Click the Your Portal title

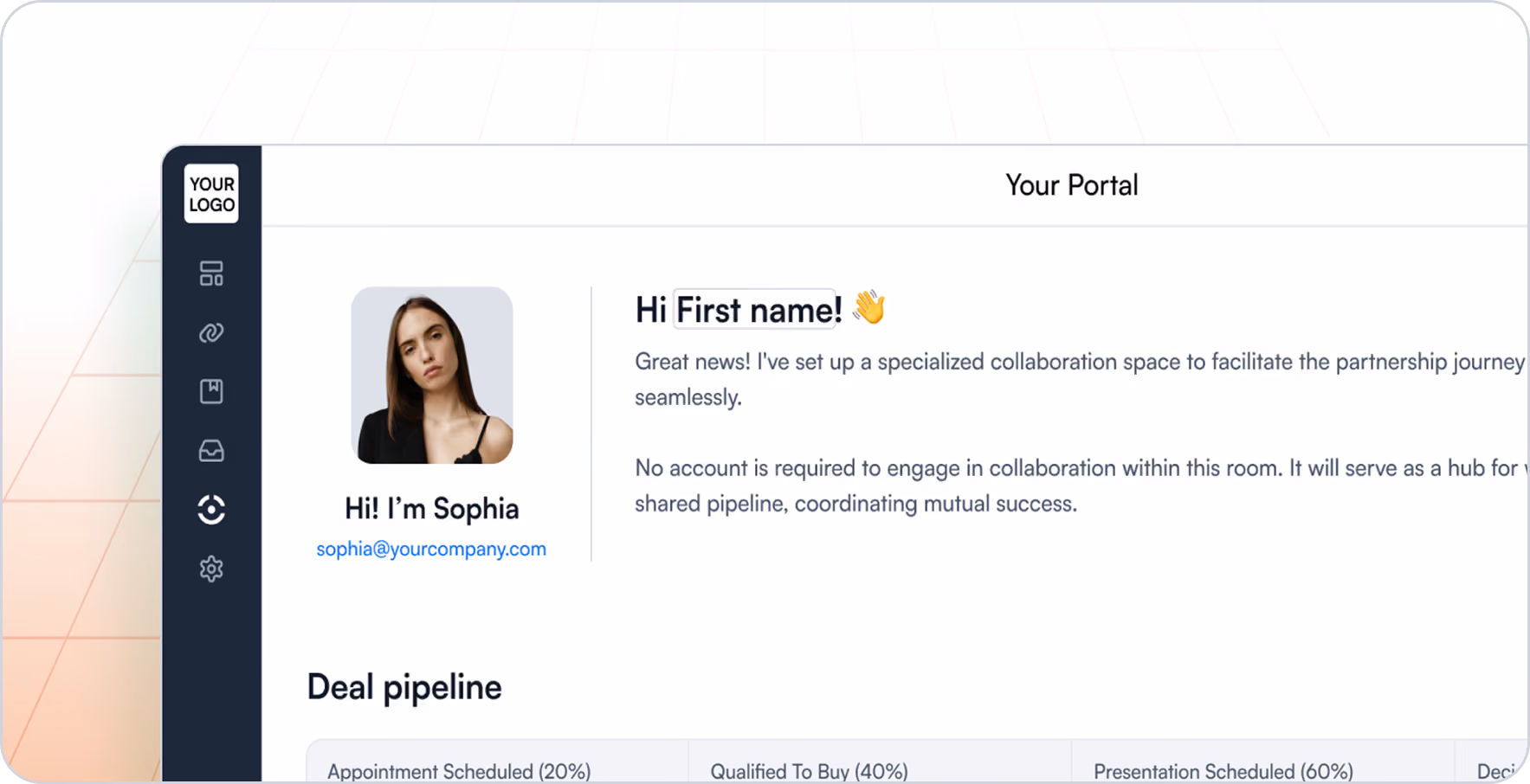click(1072, 185)
